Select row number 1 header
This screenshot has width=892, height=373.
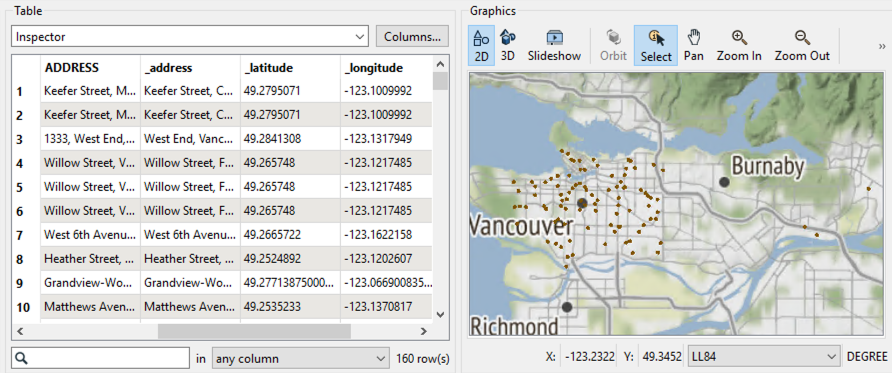click(26, 91)
